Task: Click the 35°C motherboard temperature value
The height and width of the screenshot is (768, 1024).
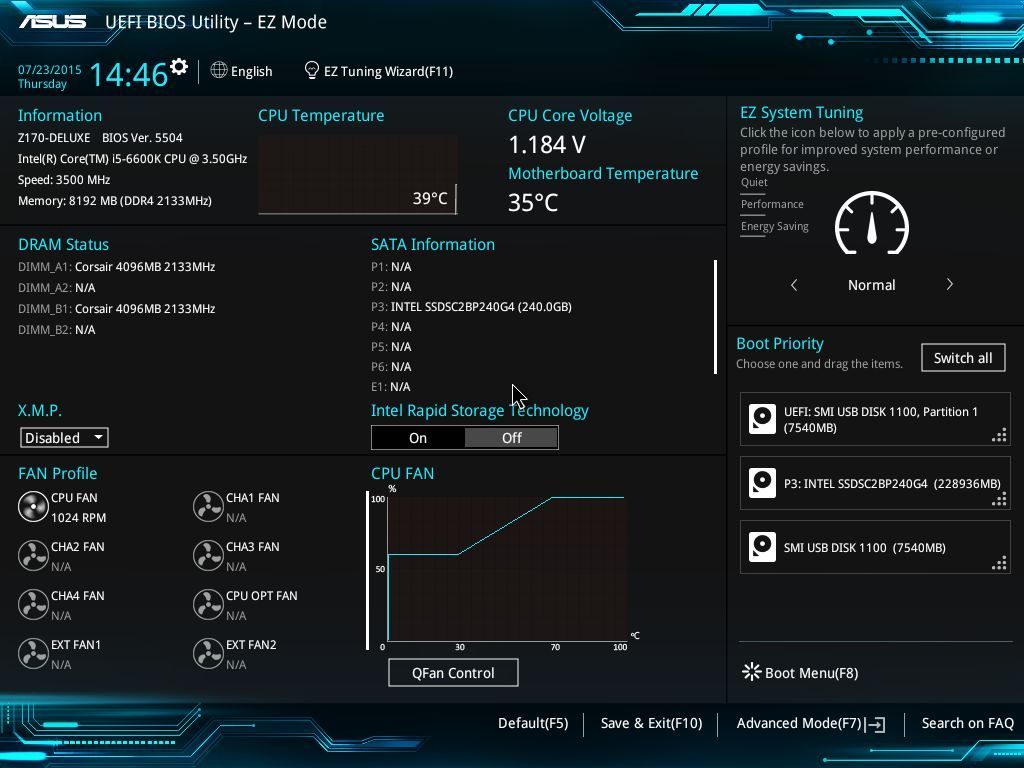Action: tap(533, 202)
